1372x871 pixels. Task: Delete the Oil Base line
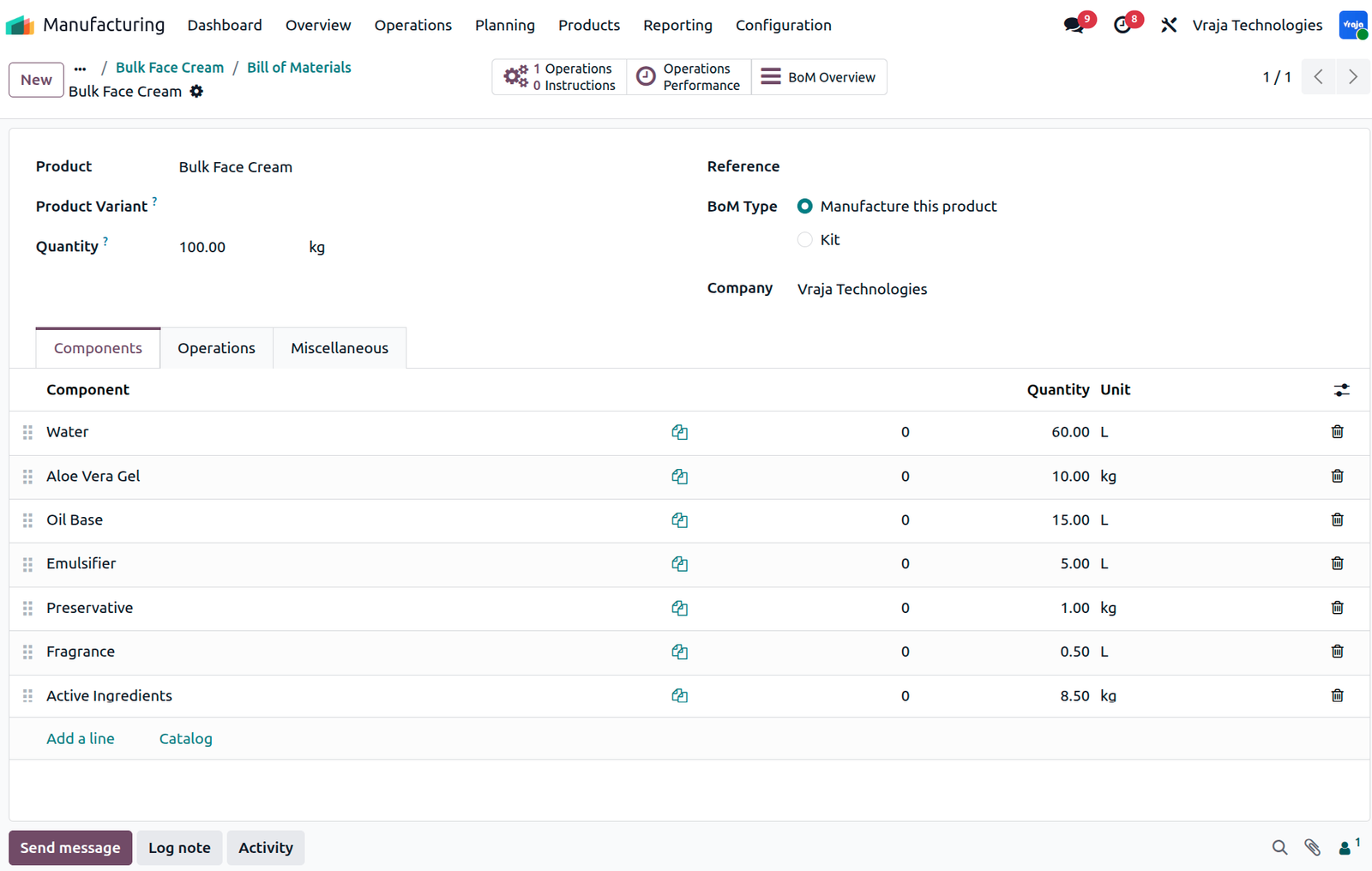[1337, 520]
